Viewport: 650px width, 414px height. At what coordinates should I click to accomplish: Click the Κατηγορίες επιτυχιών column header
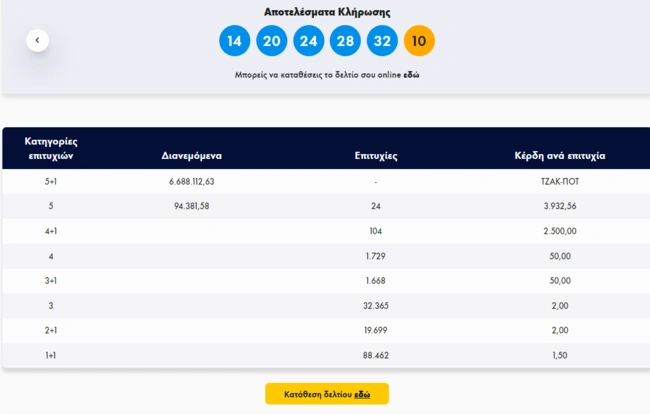[x=50, y=148]
